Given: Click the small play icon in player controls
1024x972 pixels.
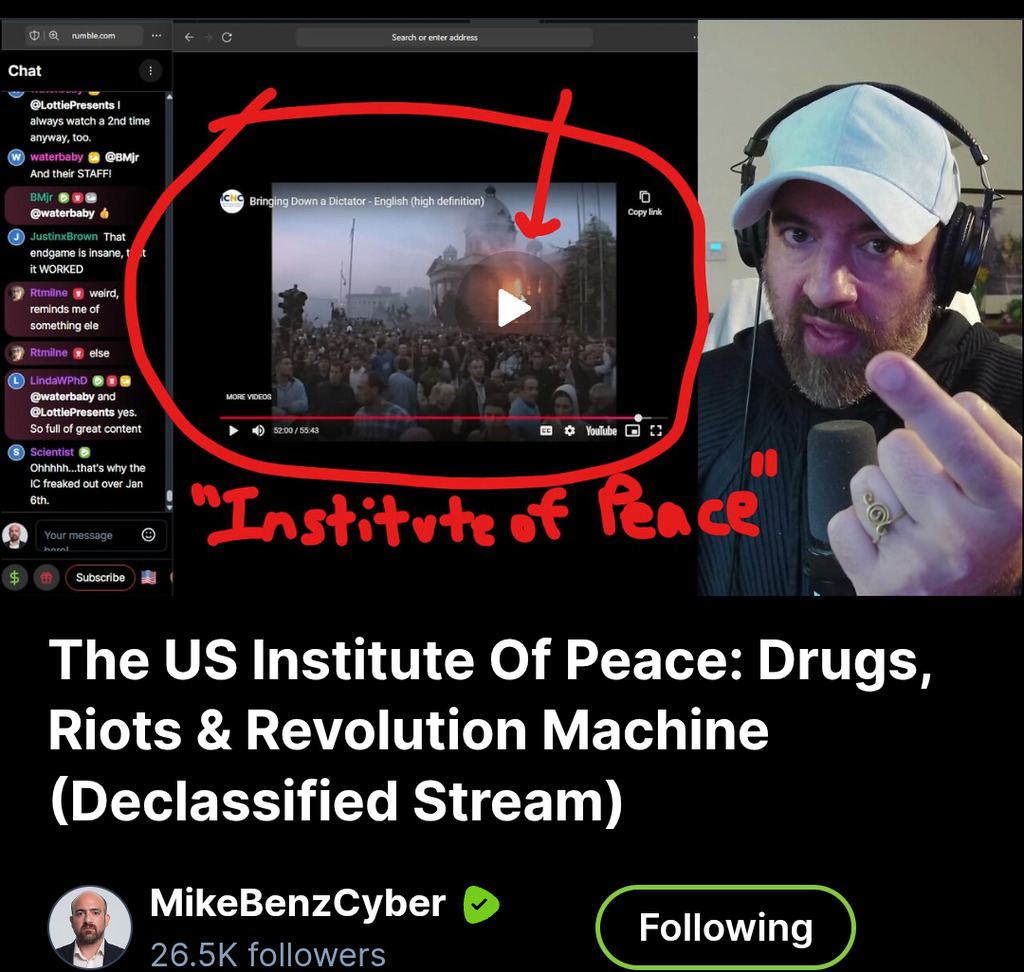Looking at the screenshot, I should [233, 430].
